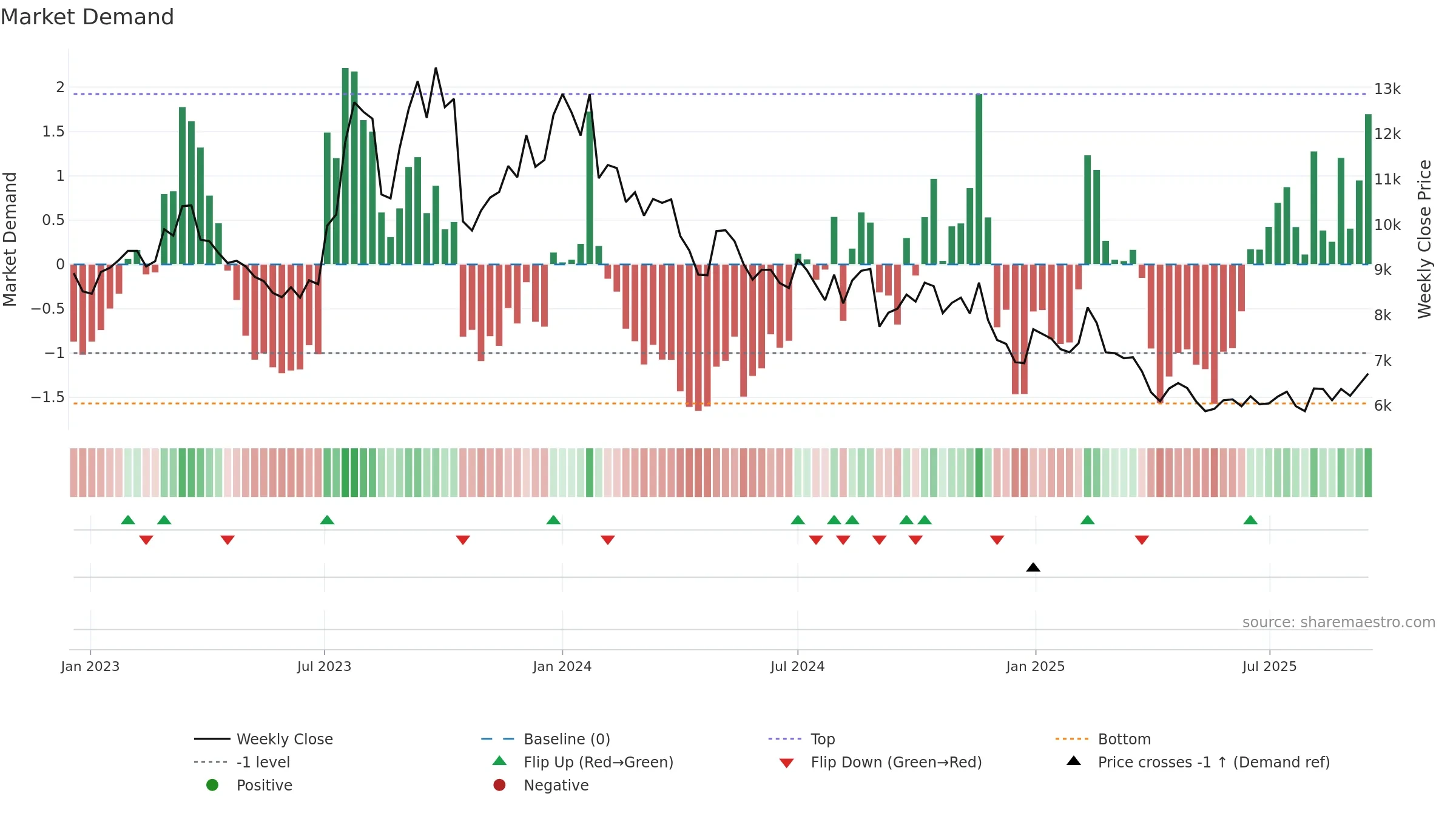
Task: Click the 13k price axis label
Action: click(x=1387, y=89)
